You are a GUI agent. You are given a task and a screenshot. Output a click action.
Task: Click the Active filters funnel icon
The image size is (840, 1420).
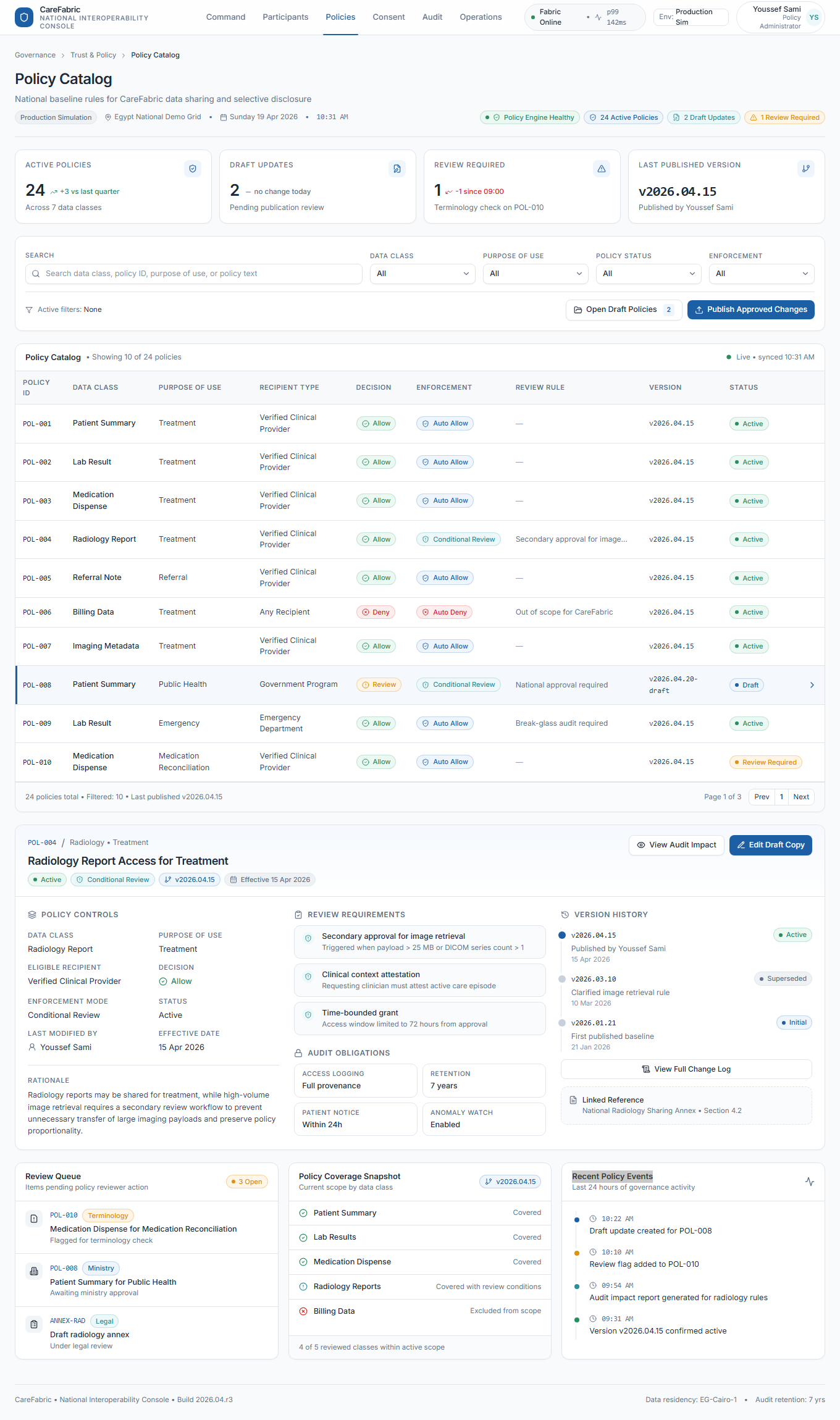29,310
